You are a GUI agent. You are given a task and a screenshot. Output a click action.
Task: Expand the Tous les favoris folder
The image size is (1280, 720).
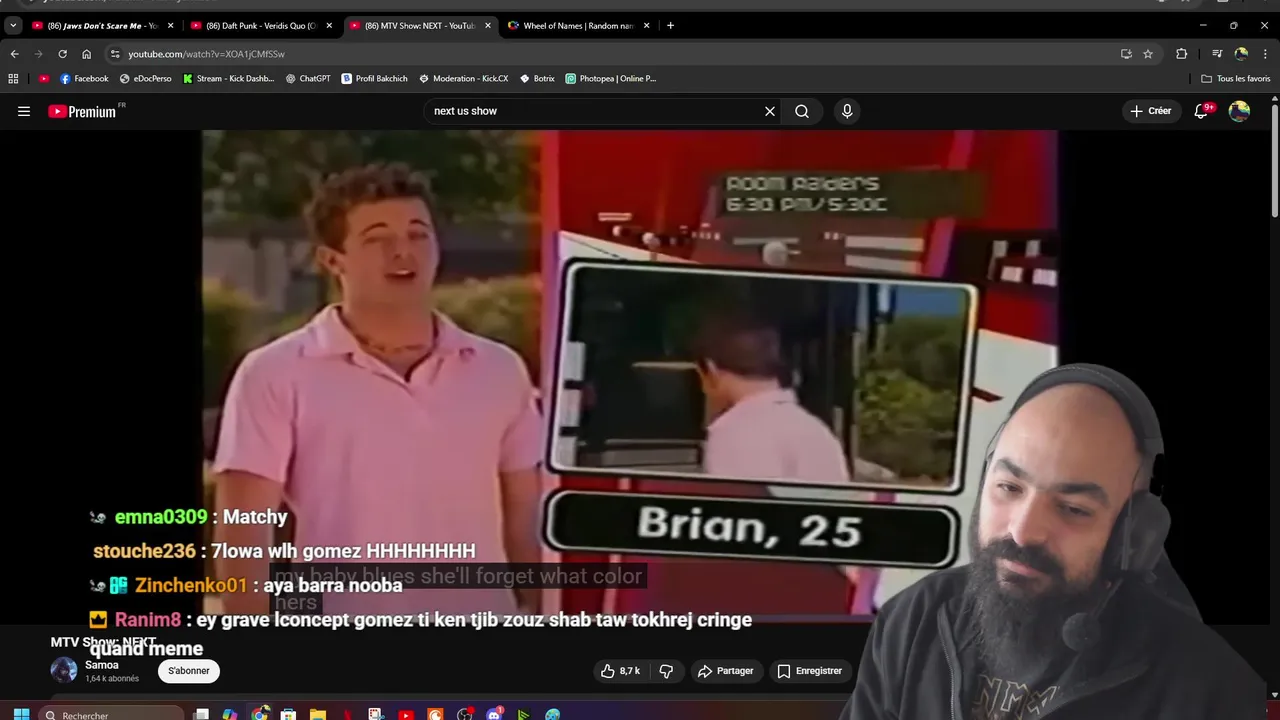point(1236,78)
